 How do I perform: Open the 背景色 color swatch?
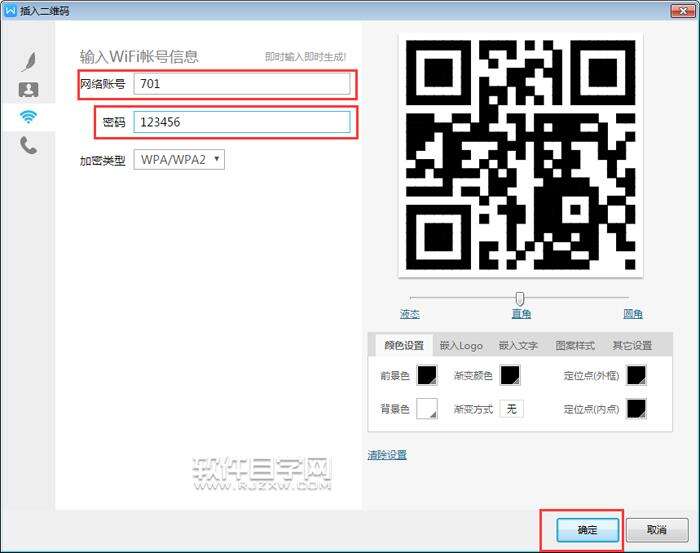coord(427,408)
